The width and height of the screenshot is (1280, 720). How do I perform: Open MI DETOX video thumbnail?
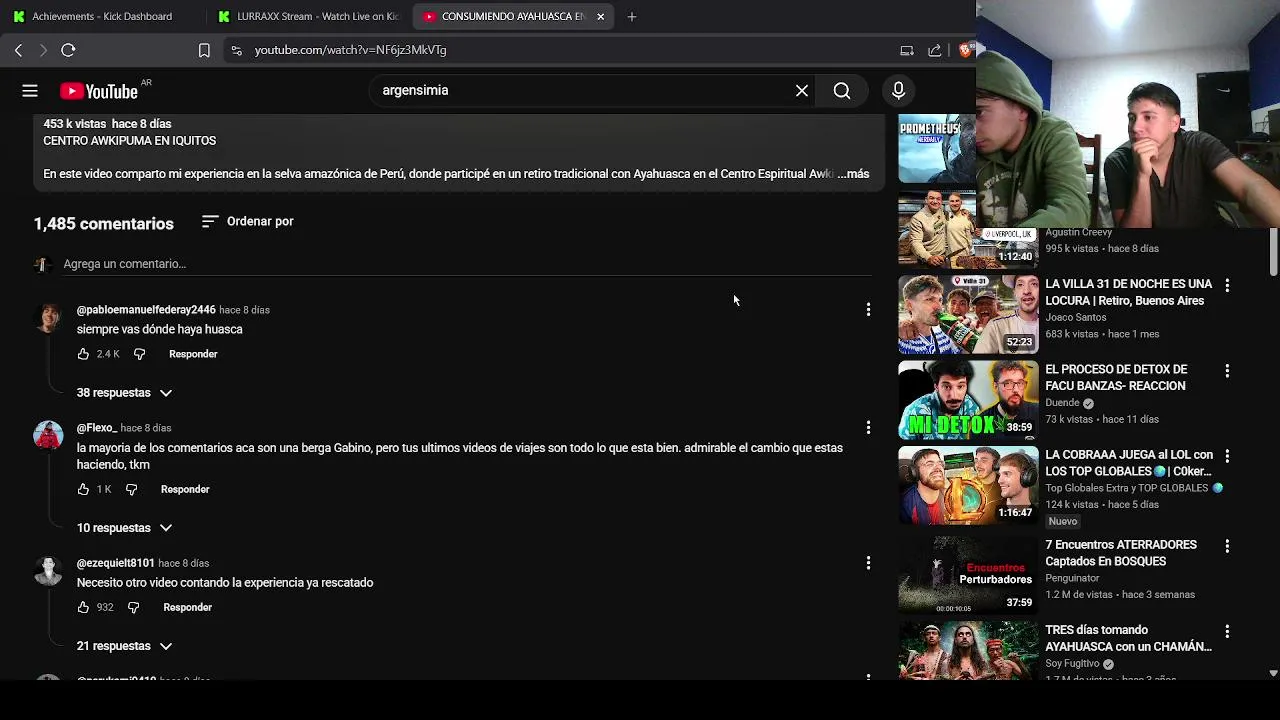(x=968, y=400)
